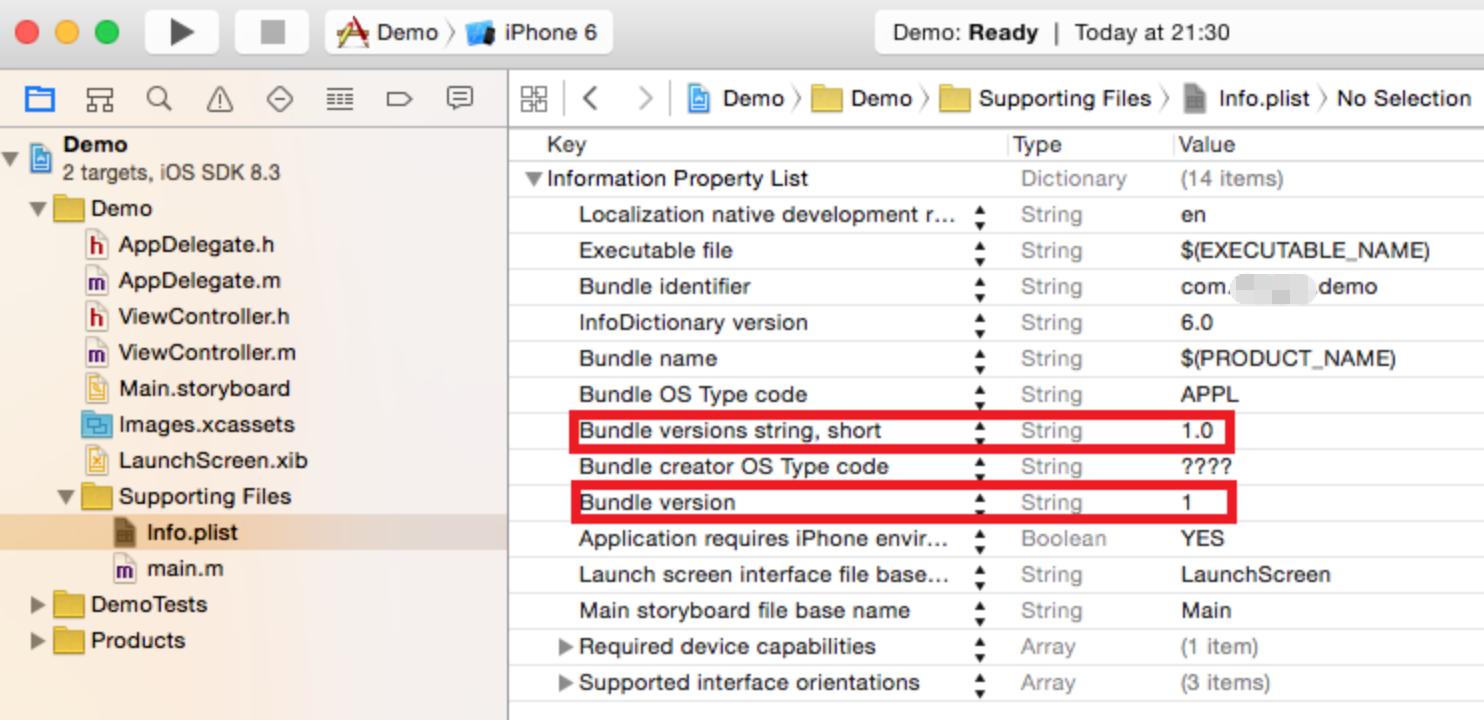The image size is (1484, 720).
Task: Collapse the Demo project root
Action: click(11, 158)
